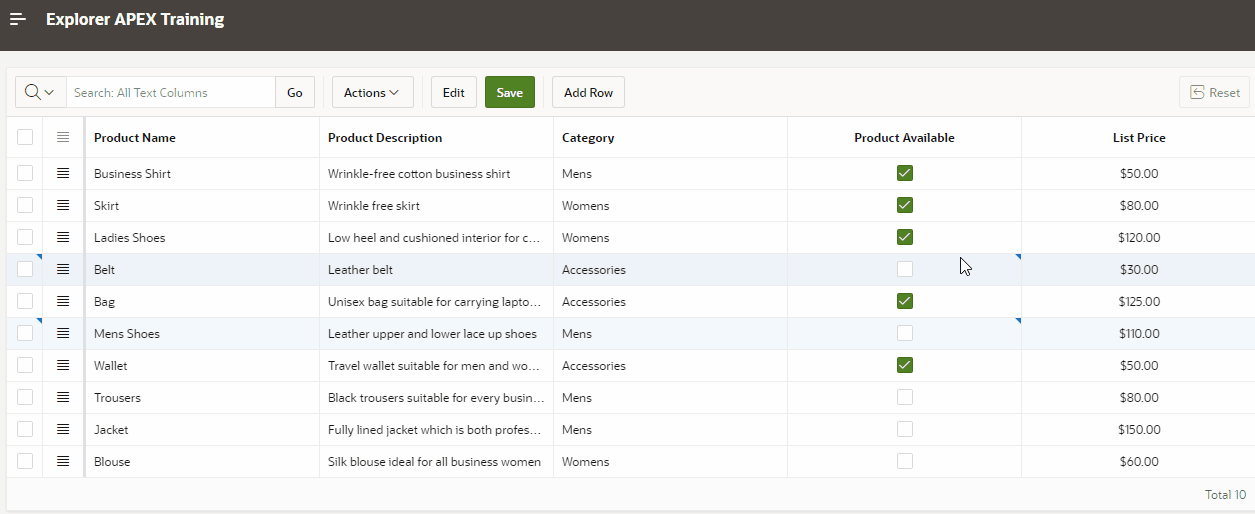Open row actions menu for Bag
The height and width of the screenshot is (514, 1255).
point(63,301)
